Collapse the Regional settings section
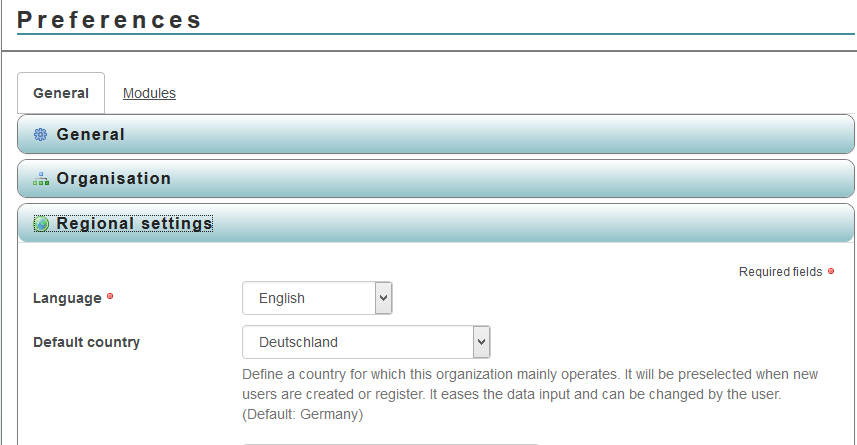The width and height of the screenshot is (857, 445). pyautogui.click(x=436, y=224)
